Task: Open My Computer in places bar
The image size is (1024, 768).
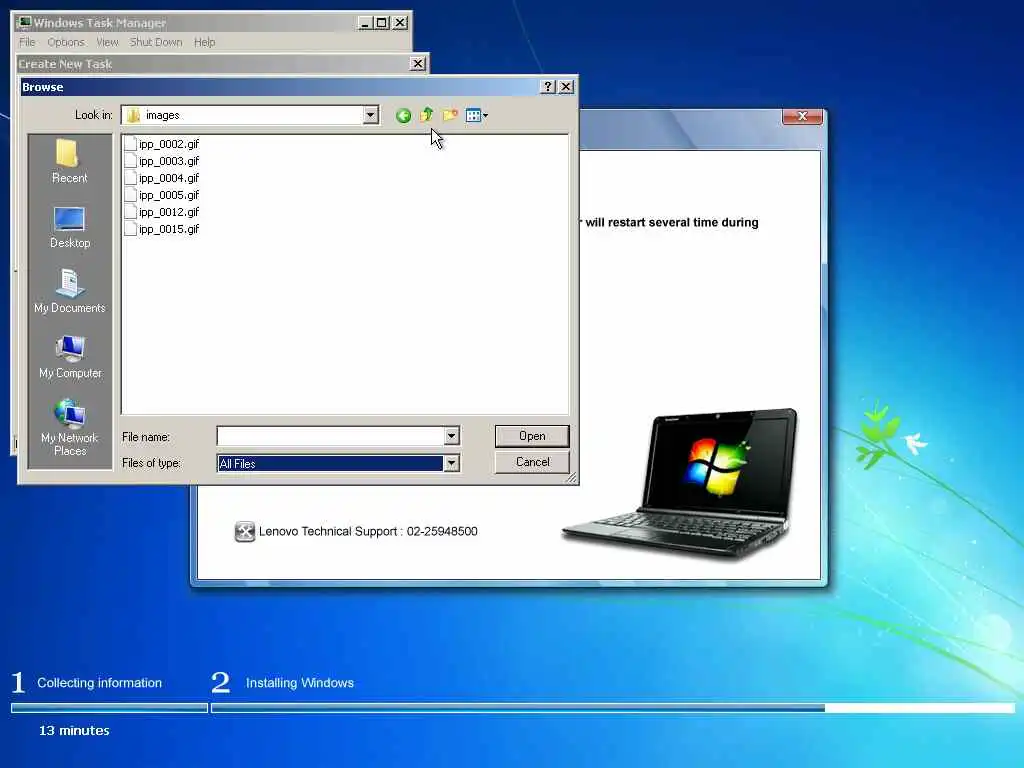Action: (70, 357)
